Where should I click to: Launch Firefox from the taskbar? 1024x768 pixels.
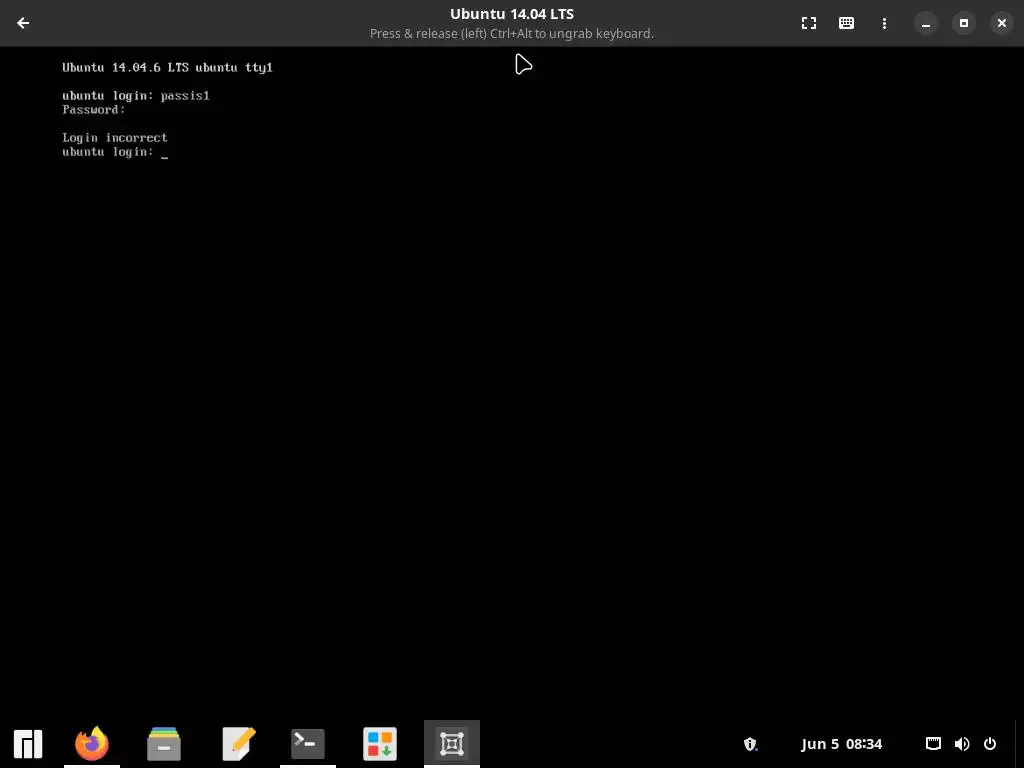tap(92, 744)
